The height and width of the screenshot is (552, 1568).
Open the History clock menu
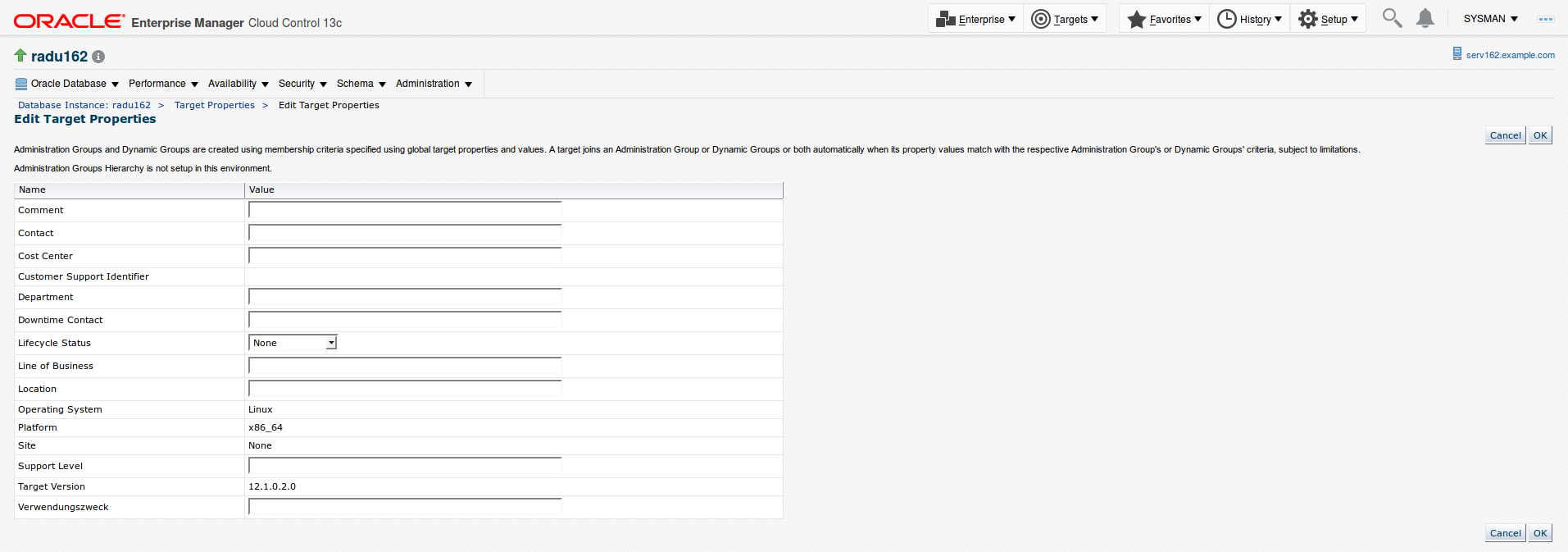coord(1249,19)
